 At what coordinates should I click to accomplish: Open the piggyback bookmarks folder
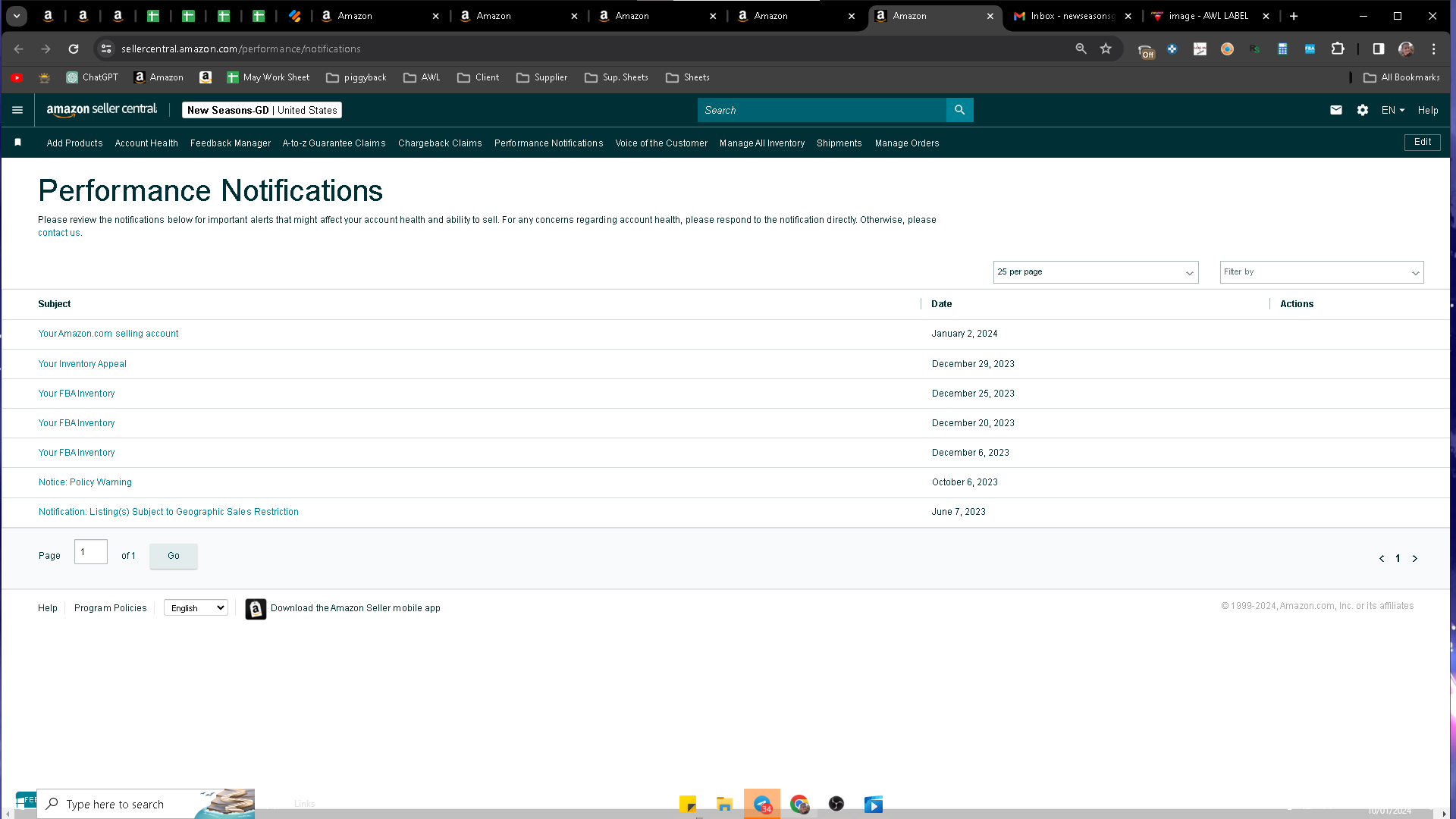click(356, 77)
